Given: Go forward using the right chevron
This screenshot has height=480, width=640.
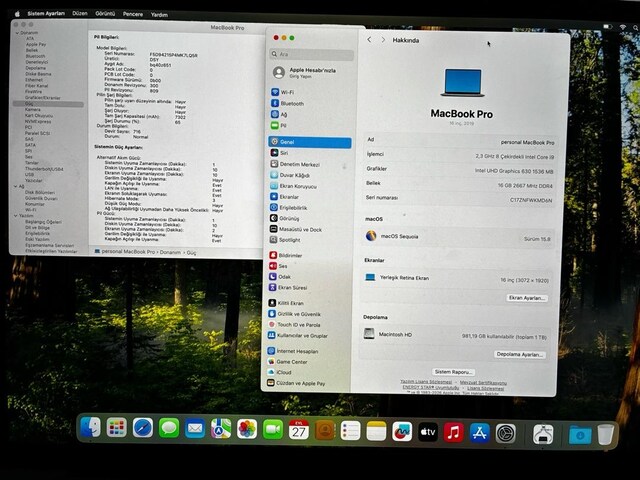Looking at the screenshot, I should click(383, 40).
